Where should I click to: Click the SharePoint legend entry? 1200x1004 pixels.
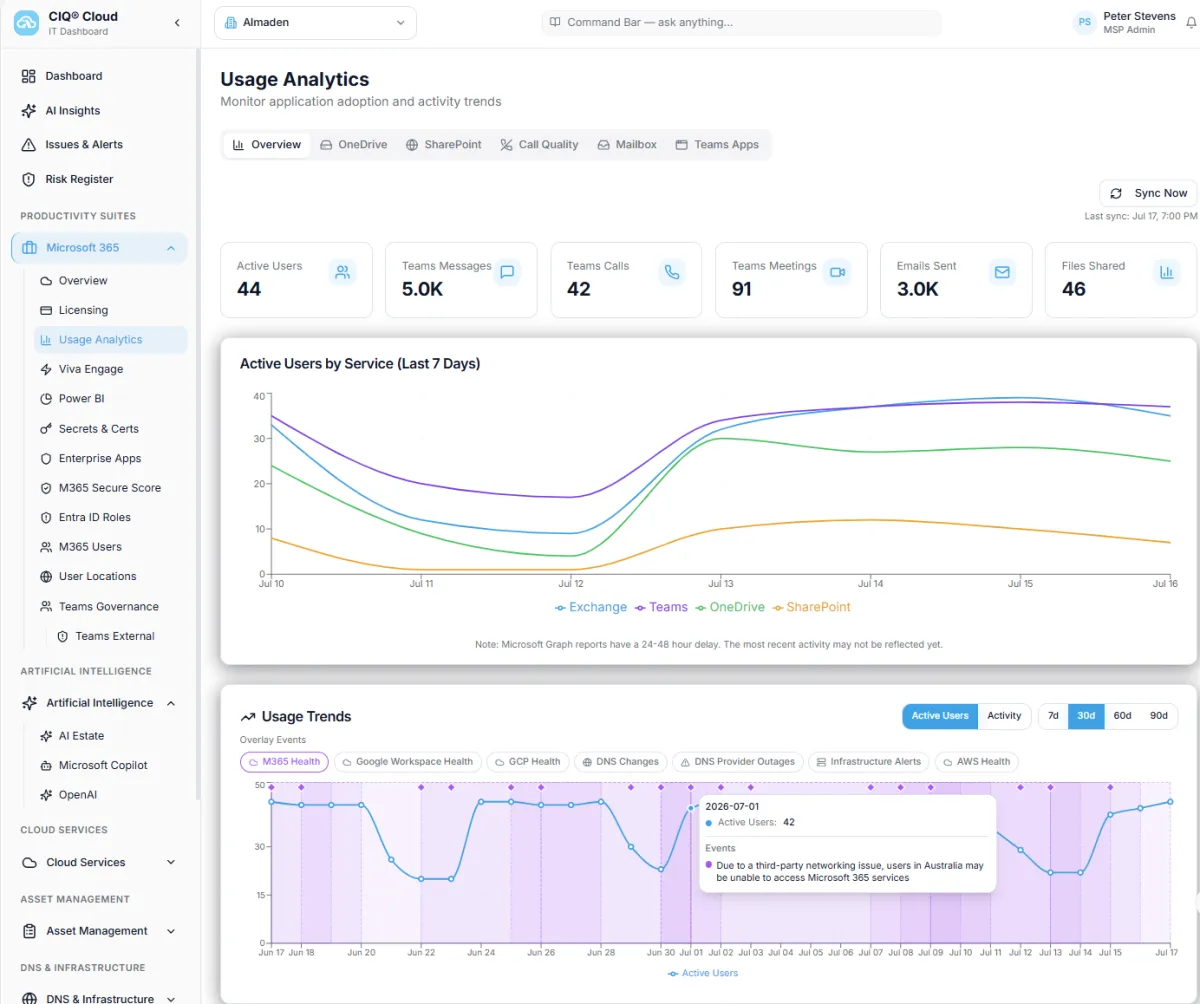tap(812, 607)
